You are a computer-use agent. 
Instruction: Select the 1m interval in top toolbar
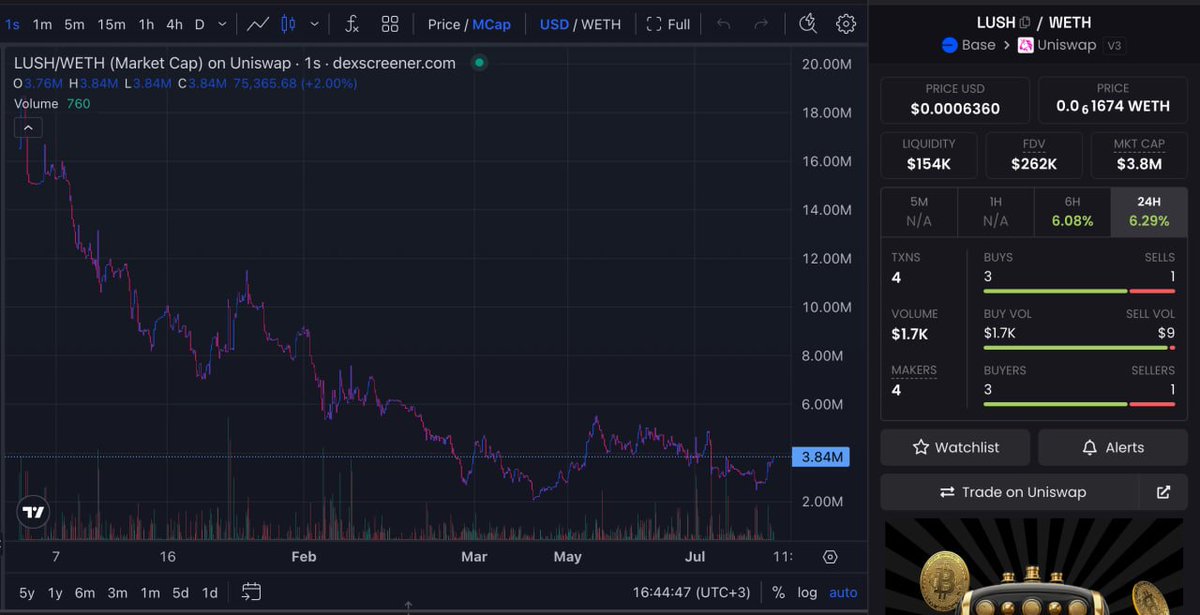(x=42, y=24)
